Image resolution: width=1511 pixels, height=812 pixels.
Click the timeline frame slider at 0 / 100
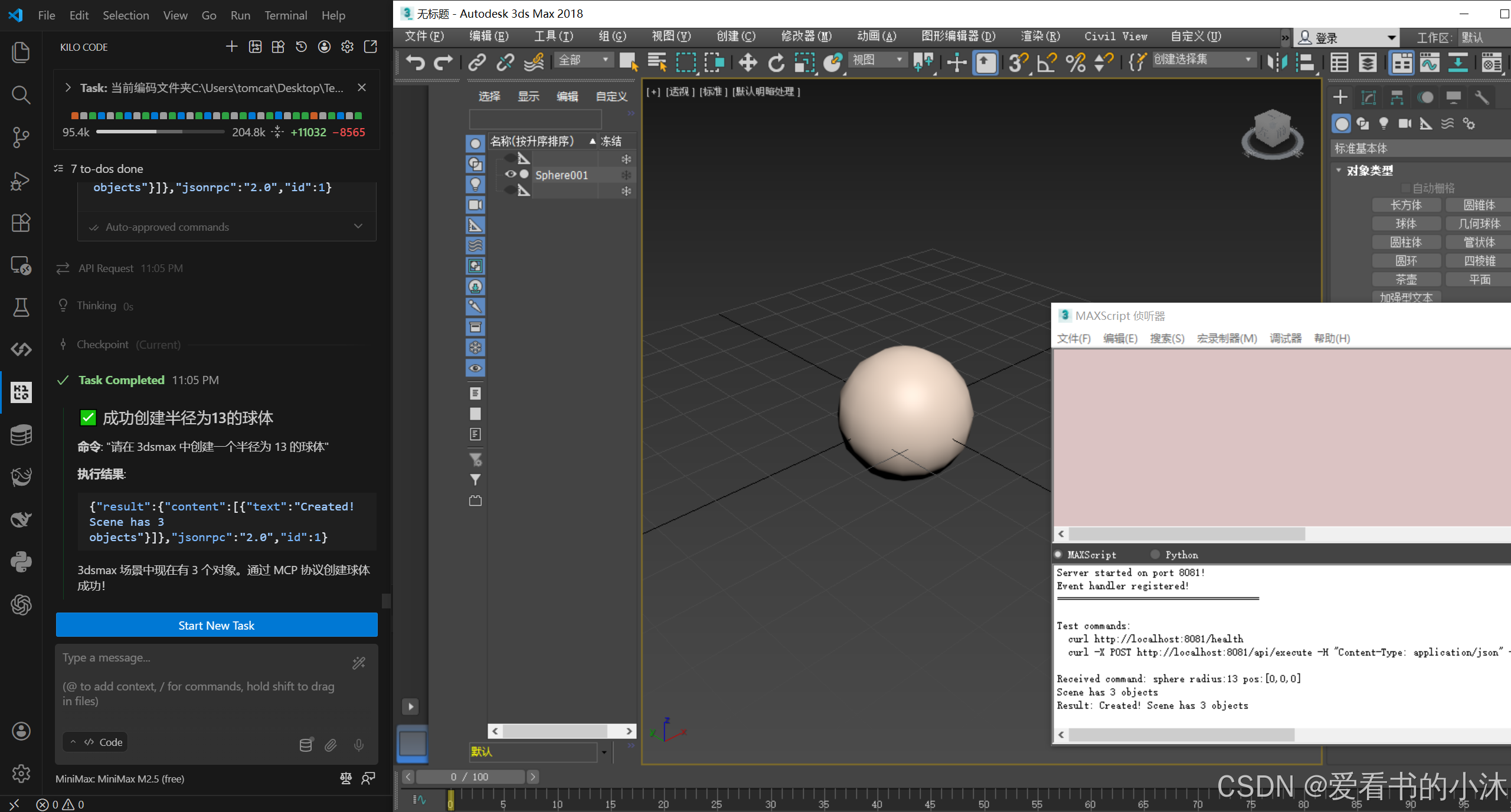[470, 777]
